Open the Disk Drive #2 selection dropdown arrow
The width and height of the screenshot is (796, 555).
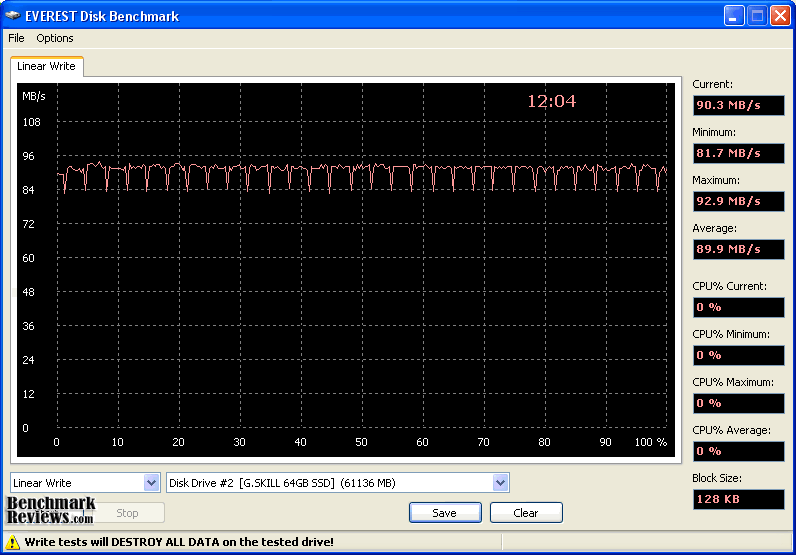pos(500,482)
